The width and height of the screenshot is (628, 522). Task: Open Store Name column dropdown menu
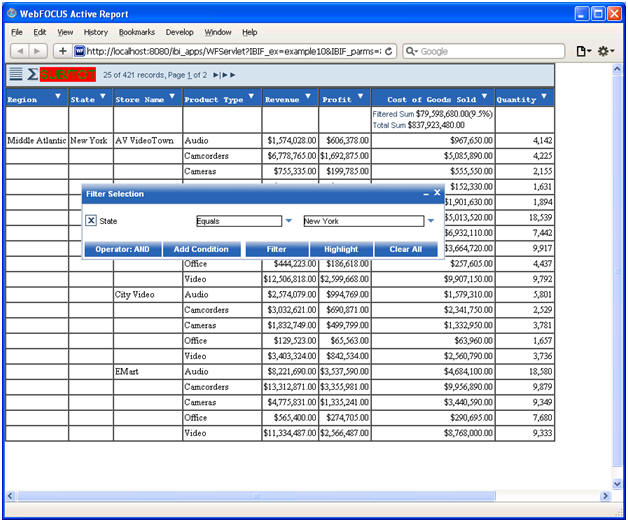click(172, 96)
